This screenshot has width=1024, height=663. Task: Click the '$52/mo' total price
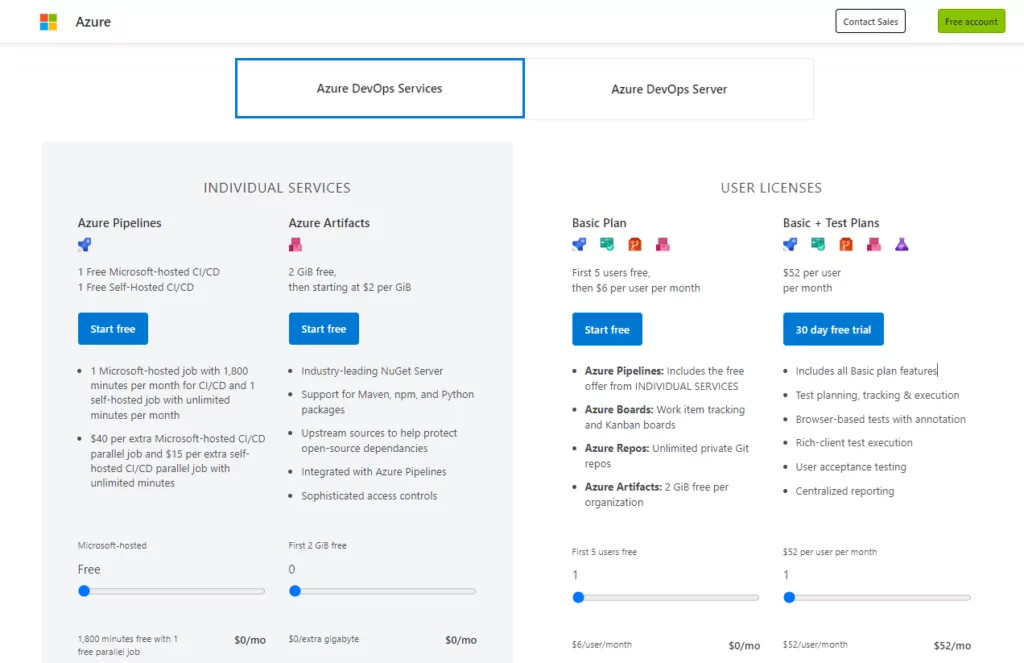pos(952,645)
